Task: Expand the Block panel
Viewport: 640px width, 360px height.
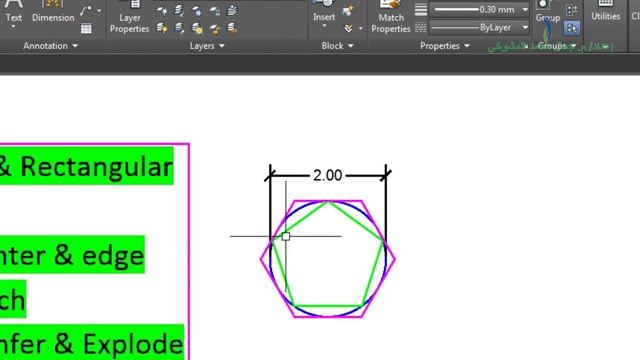Action: [x=337, y=46]
